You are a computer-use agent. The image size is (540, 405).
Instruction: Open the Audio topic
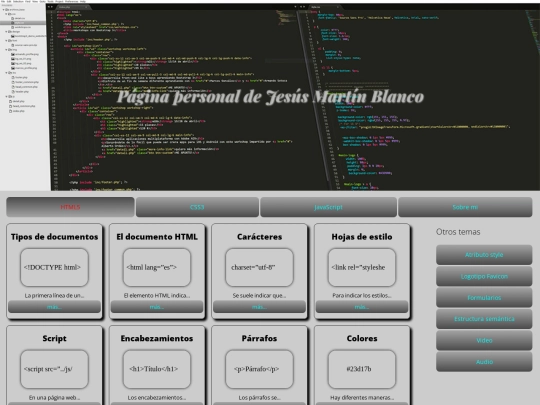(484, 362)
